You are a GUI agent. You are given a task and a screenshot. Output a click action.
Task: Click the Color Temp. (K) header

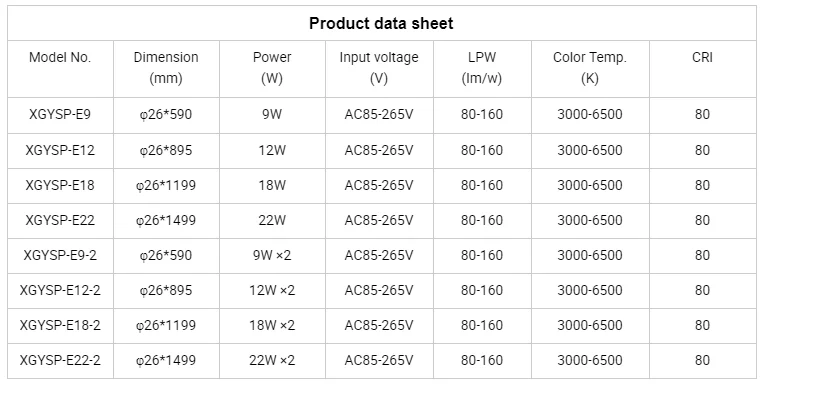(590, 68)
